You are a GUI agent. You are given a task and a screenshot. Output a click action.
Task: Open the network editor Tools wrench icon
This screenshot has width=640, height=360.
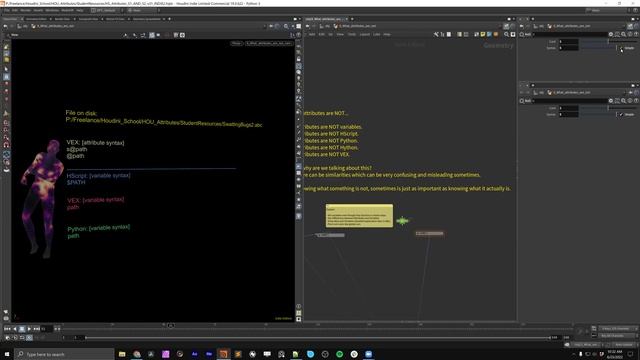(x=436, y=35)
